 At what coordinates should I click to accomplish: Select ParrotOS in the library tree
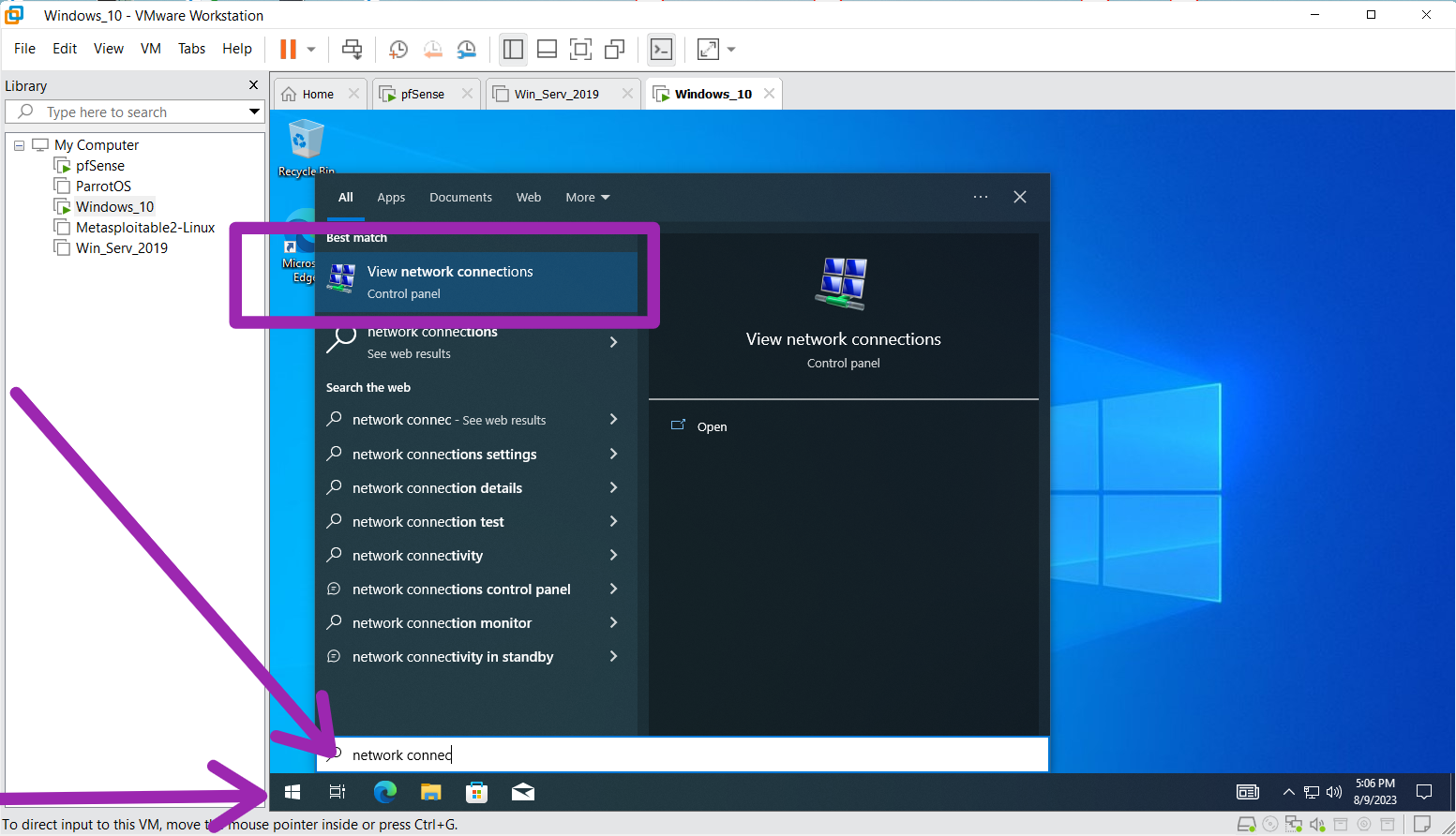pos(103,187)
